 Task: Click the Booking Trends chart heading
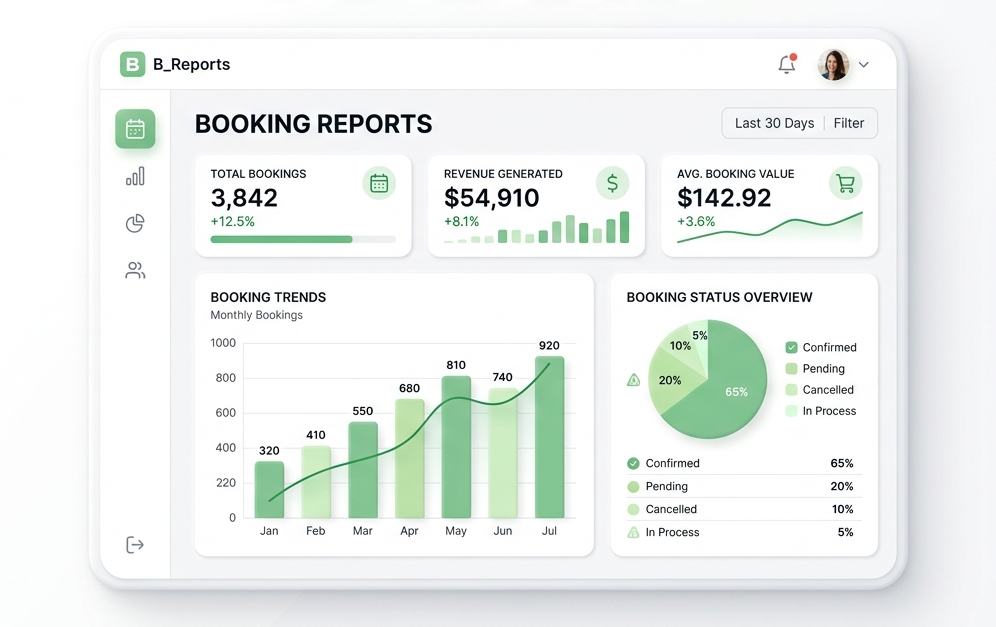[x=268, y=297]
